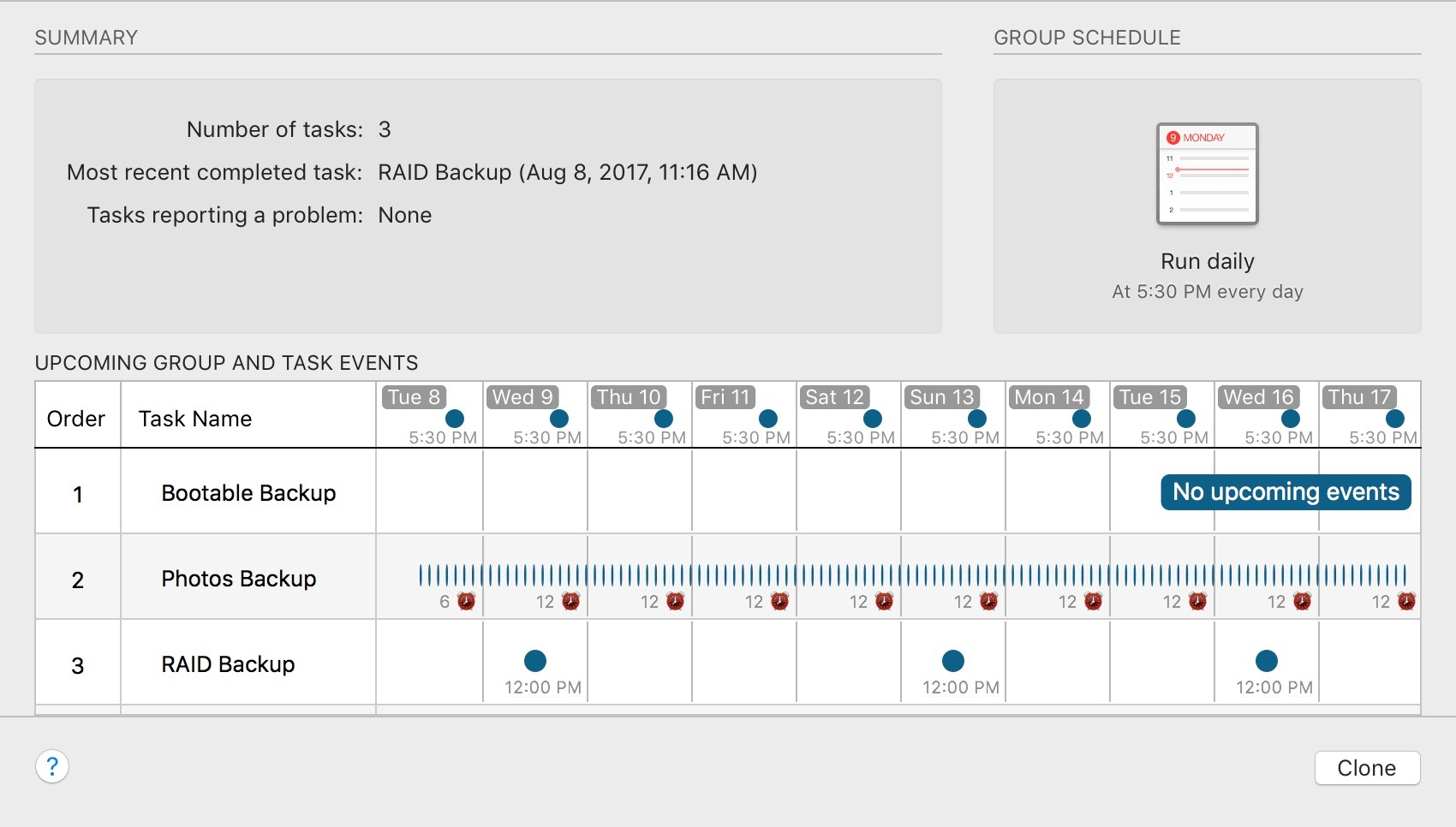The width and height of the screenshot is (1456, 827).
Task: Click the Thu 10 date label
Action: pos(629,397)
